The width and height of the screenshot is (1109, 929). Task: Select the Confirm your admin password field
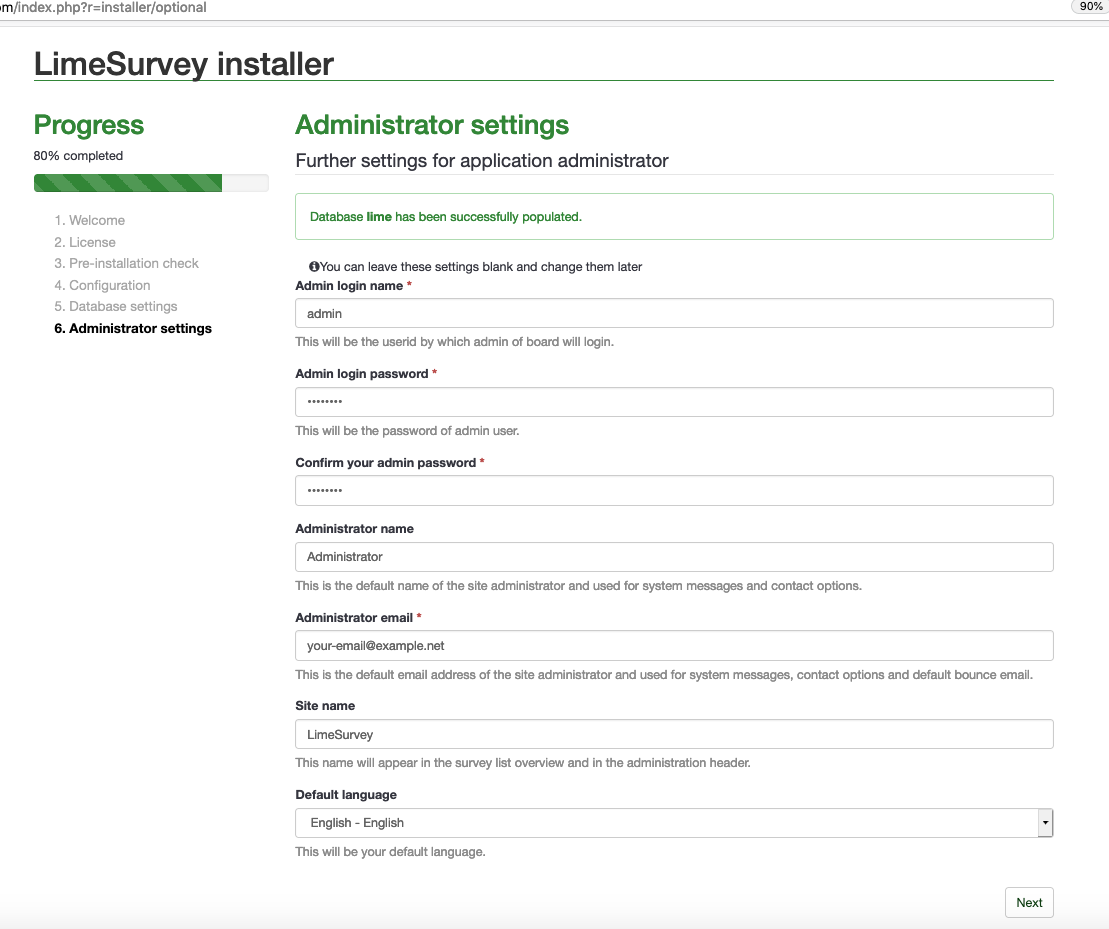coord(674,491)
